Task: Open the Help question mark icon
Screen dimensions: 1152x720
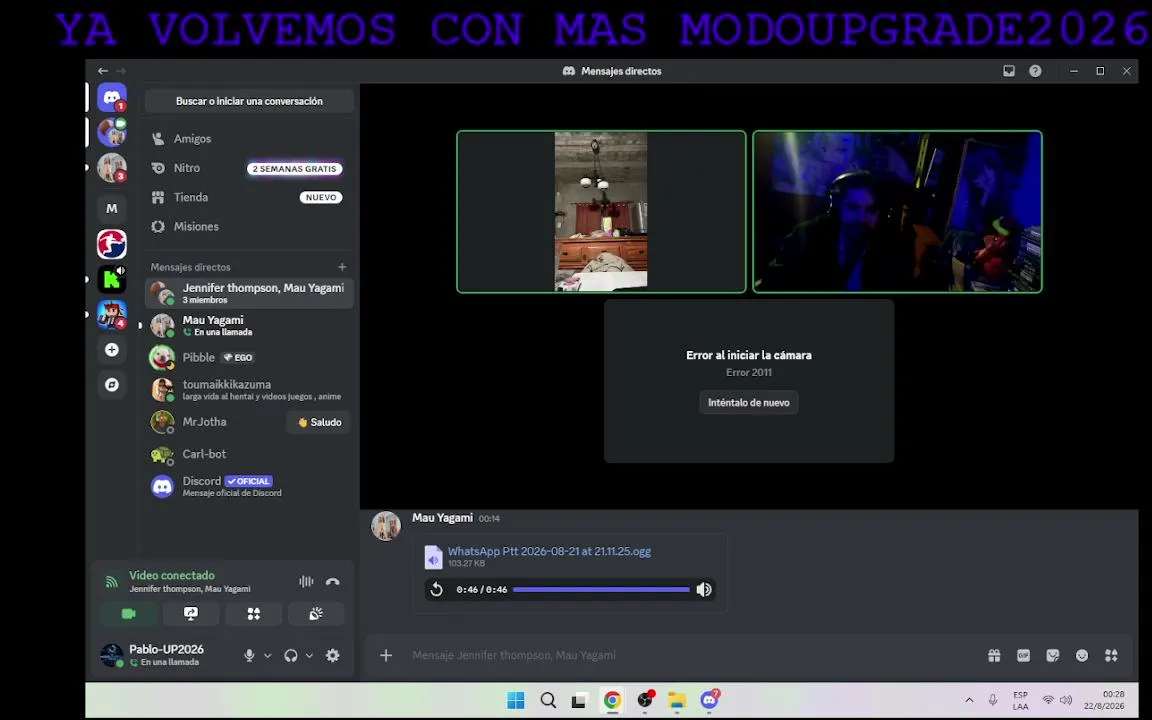Action: click(x=1035, y=71)
